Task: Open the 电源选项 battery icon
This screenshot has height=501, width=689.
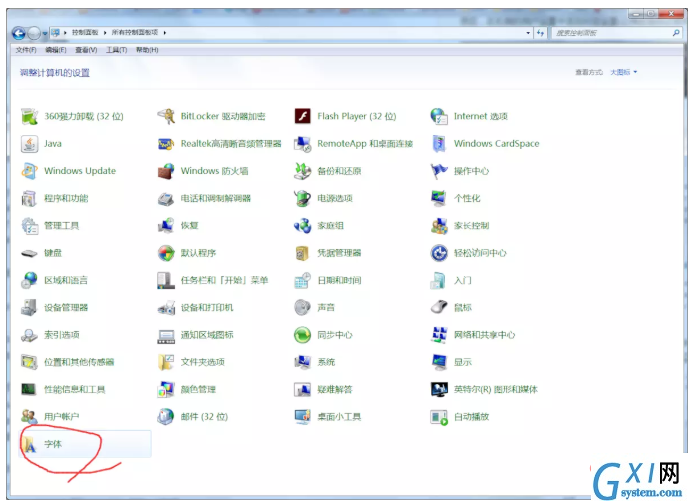Action: (302, 199)
